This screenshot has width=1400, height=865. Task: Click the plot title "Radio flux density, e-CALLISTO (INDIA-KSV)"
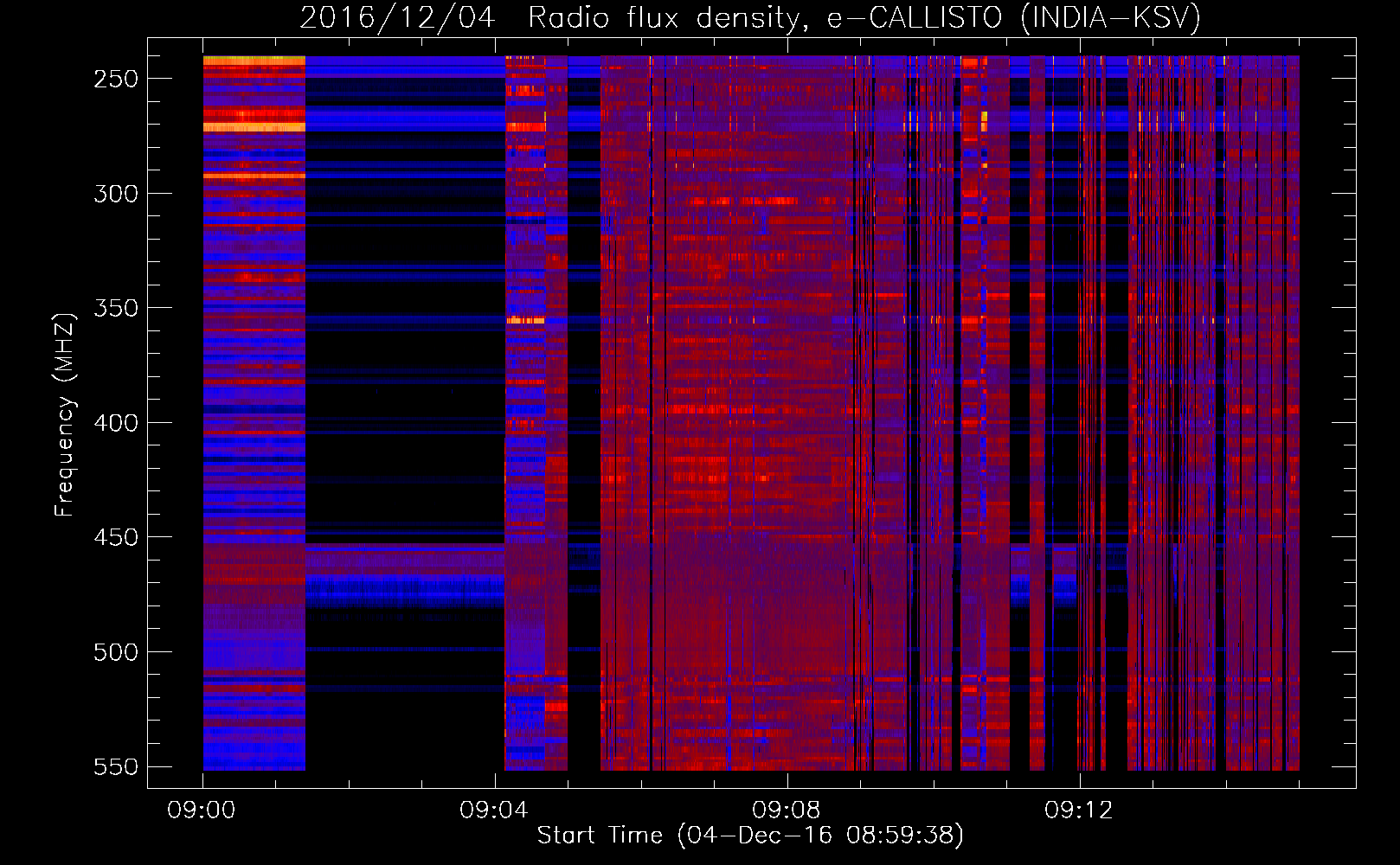pyautogui.click(x=864, y=17)
